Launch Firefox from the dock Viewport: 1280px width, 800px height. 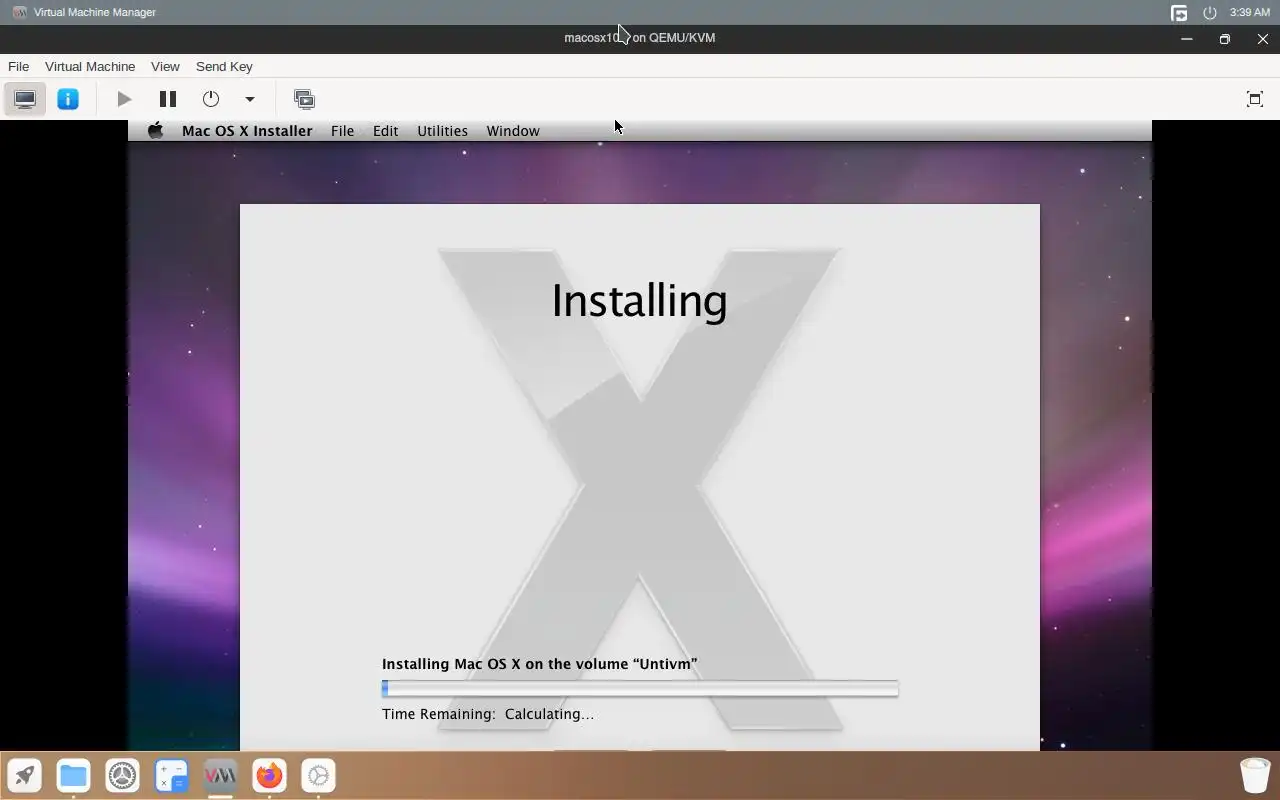[269, 775]
